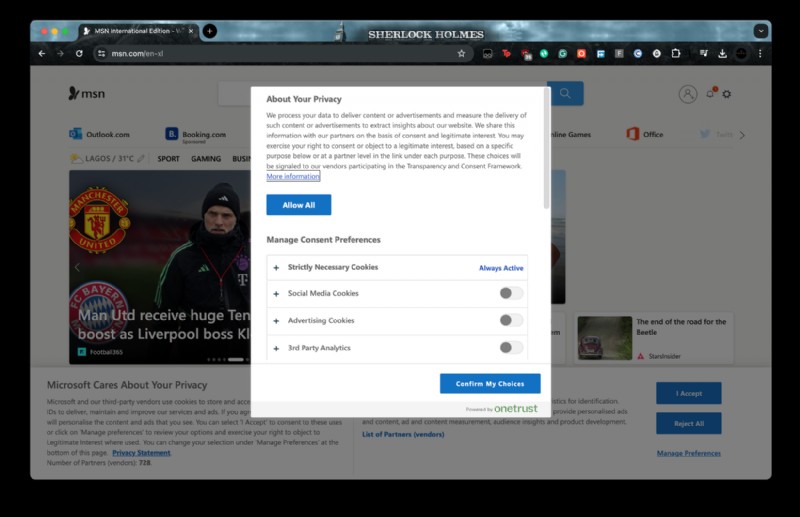Viewport: 800px width, 517px height.
Task: Click Allow All button
Action: click(x=298, y=205)
